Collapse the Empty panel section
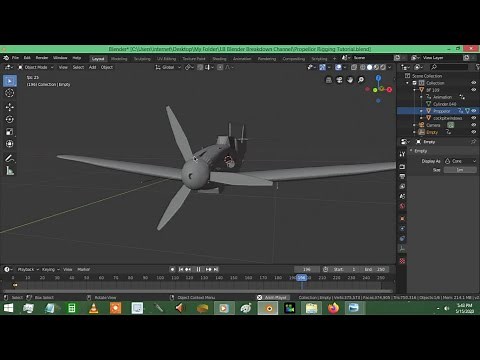This screenshot has height=360, width=480. tap(411, 151)
